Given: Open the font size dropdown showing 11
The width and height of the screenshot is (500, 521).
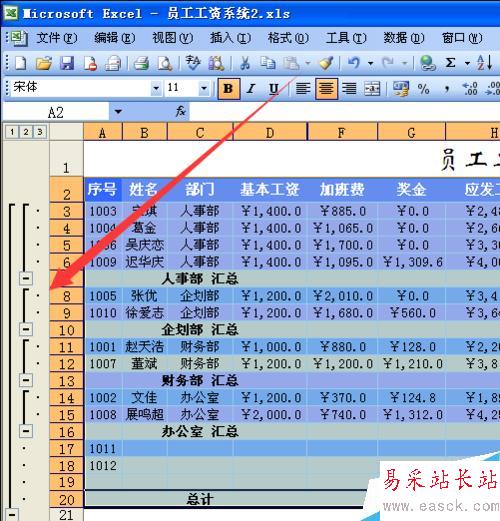Looking at the screenshot, I should [204, 89].
